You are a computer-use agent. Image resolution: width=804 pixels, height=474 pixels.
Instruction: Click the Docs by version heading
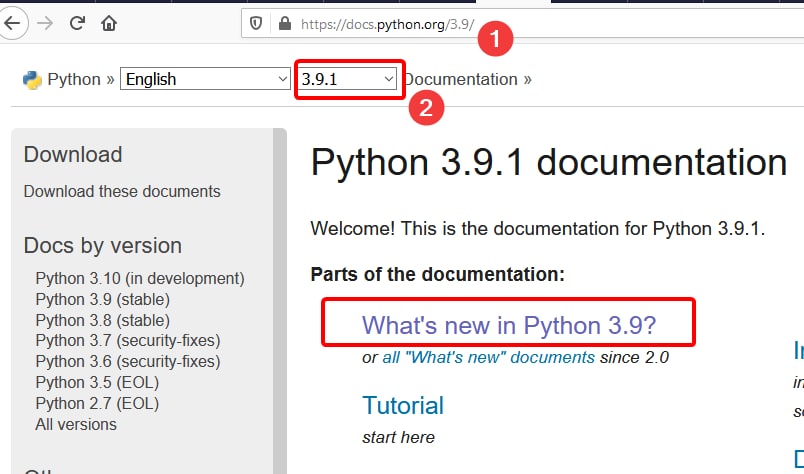point(103,246)
